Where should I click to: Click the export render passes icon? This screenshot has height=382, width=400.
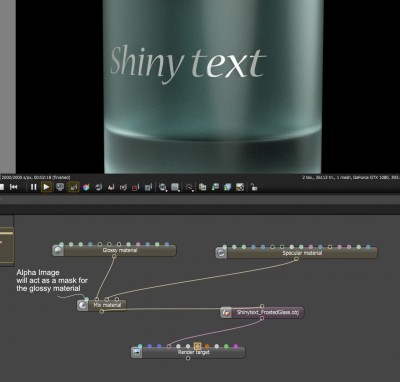click(x=227, y=187)
